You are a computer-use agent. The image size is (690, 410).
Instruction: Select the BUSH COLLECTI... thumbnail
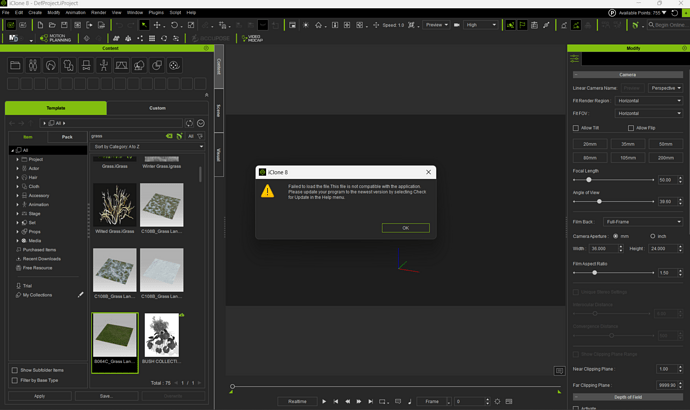click(x=161, y=335)
